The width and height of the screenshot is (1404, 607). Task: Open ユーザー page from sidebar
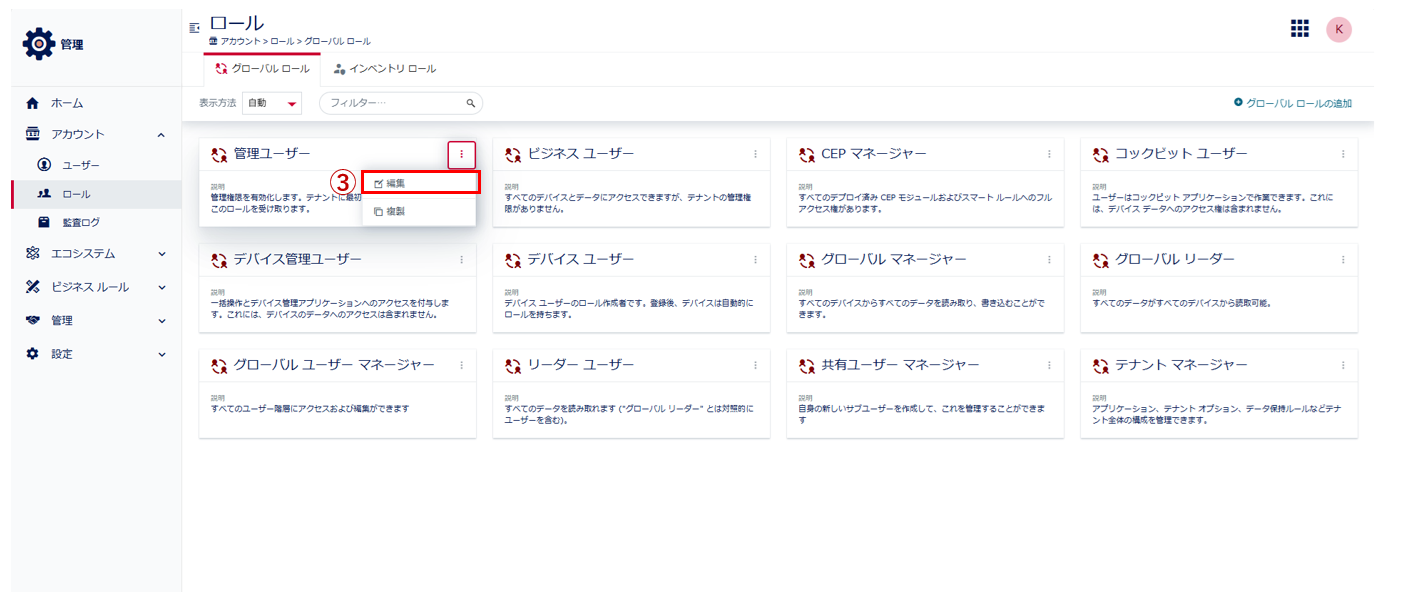[80, 164]
